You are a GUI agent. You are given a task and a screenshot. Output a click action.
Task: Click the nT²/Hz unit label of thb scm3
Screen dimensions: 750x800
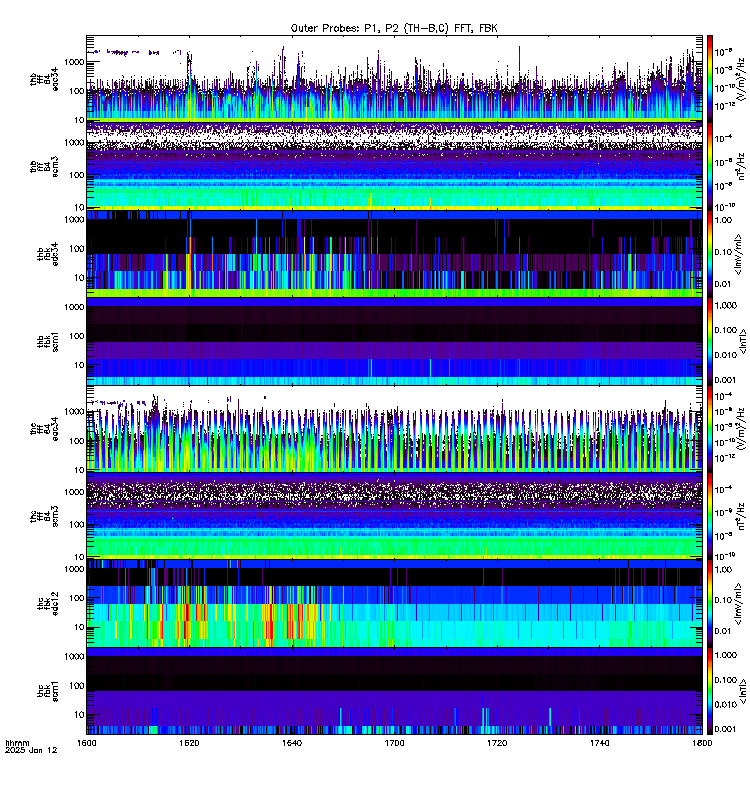click(x=741, y=166)
